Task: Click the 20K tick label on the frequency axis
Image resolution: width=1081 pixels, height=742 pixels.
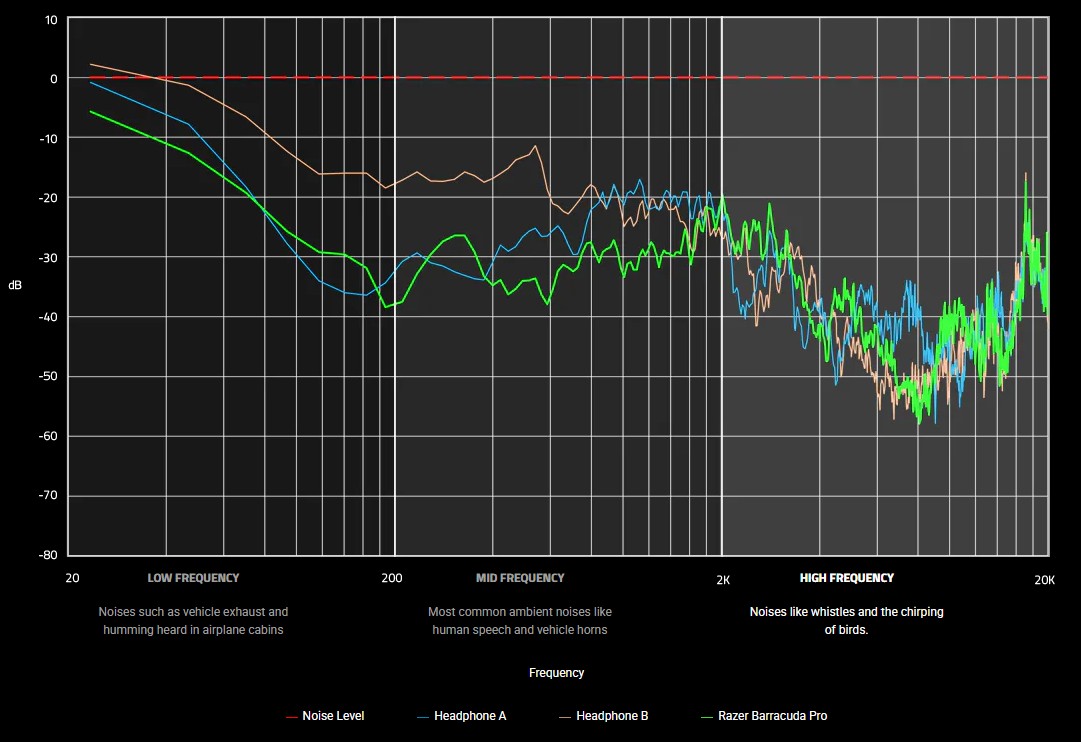Action: click(1044, 579)
